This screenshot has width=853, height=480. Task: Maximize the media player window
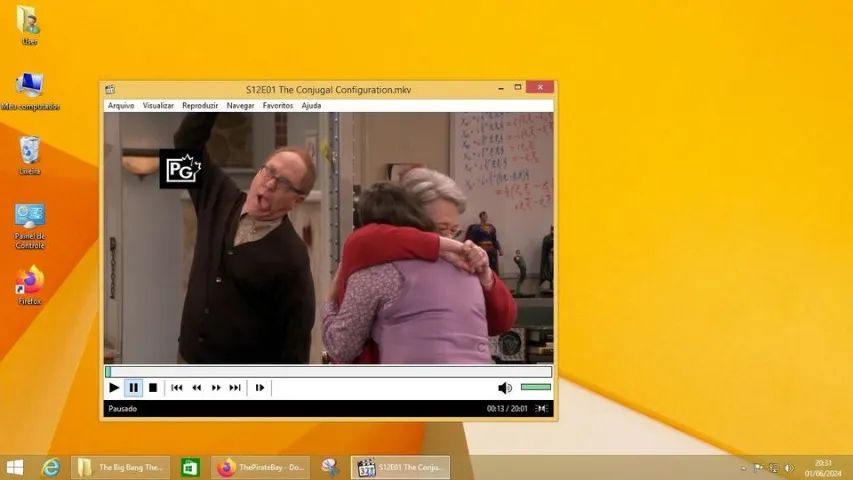pyautogui.click(x=518, y=88)
